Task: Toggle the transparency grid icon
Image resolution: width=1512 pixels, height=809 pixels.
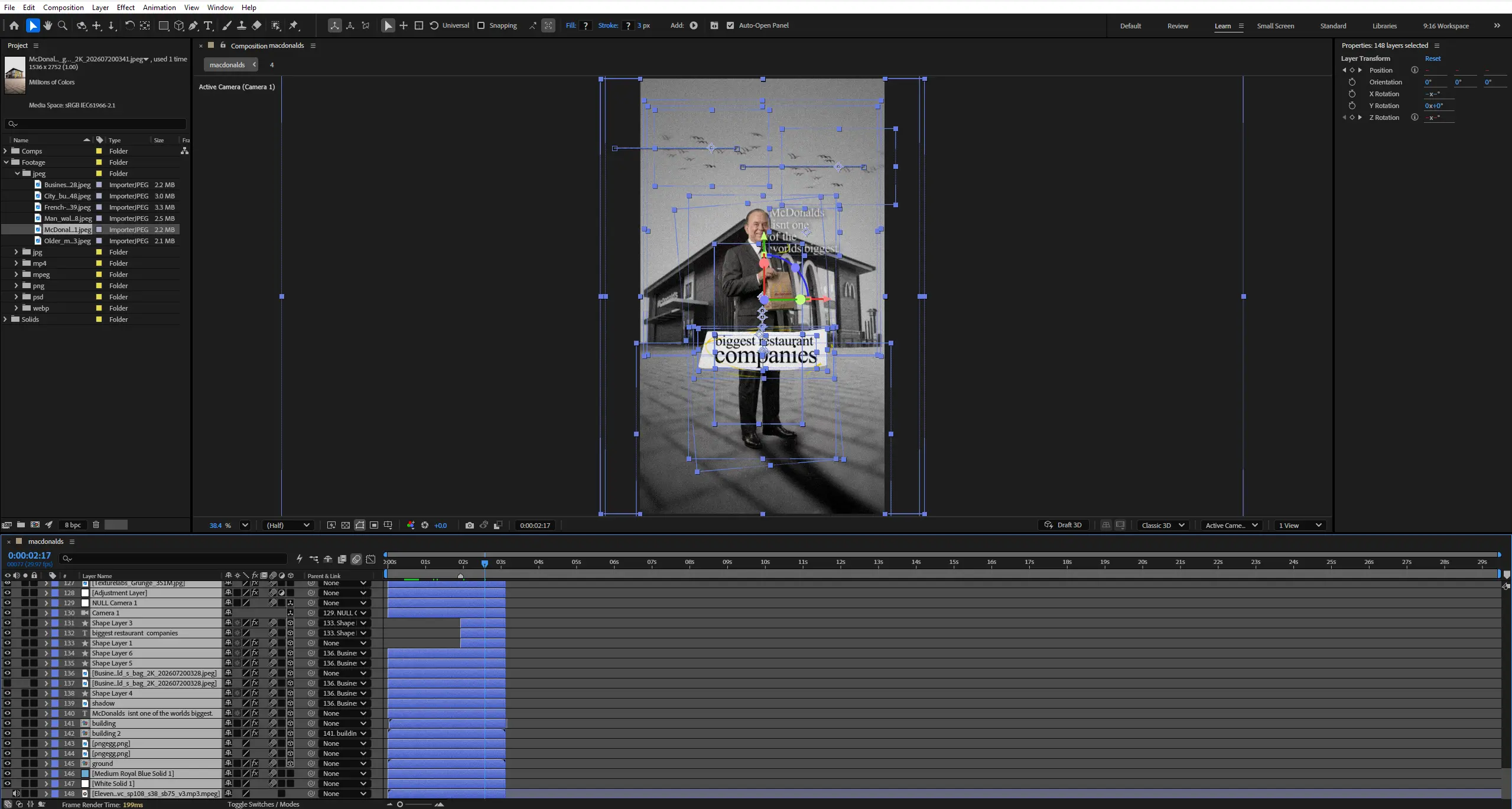Action: pos(346,525)
